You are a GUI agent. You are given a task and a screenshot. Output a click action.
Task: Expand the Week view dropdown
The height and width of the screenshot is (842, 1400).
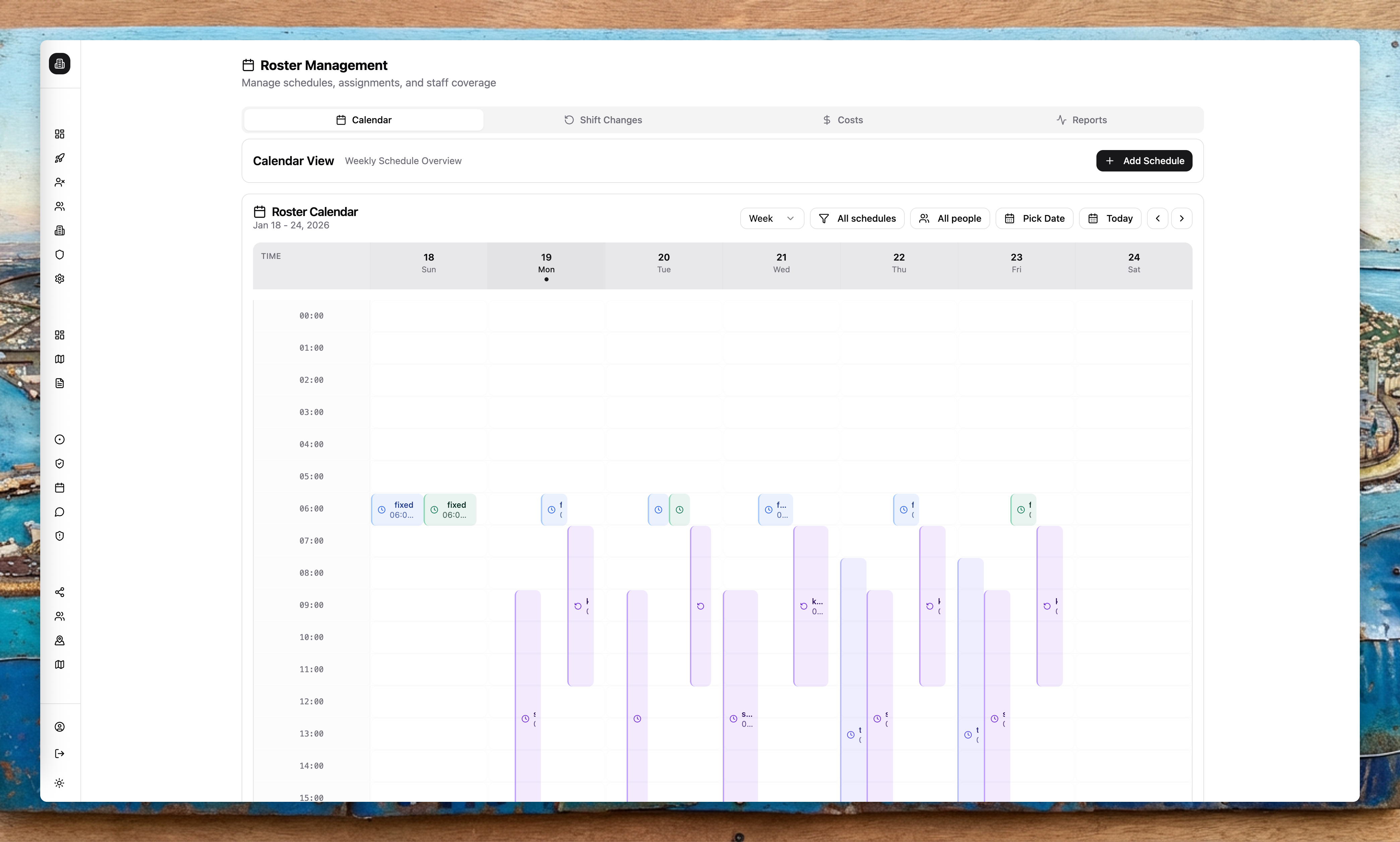pos(771,218)
